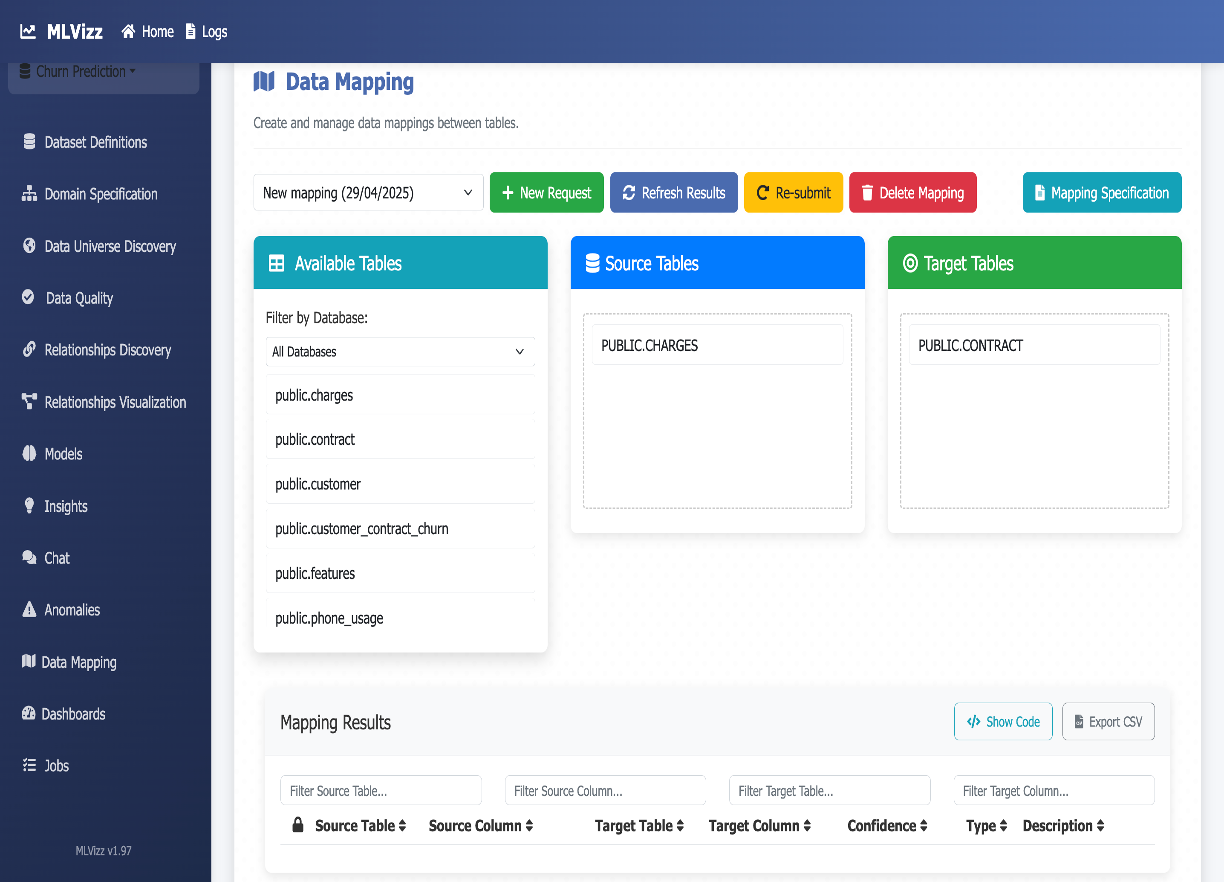
Task: Click the Anomalies warning triangle icon
Action: [29, 610]
